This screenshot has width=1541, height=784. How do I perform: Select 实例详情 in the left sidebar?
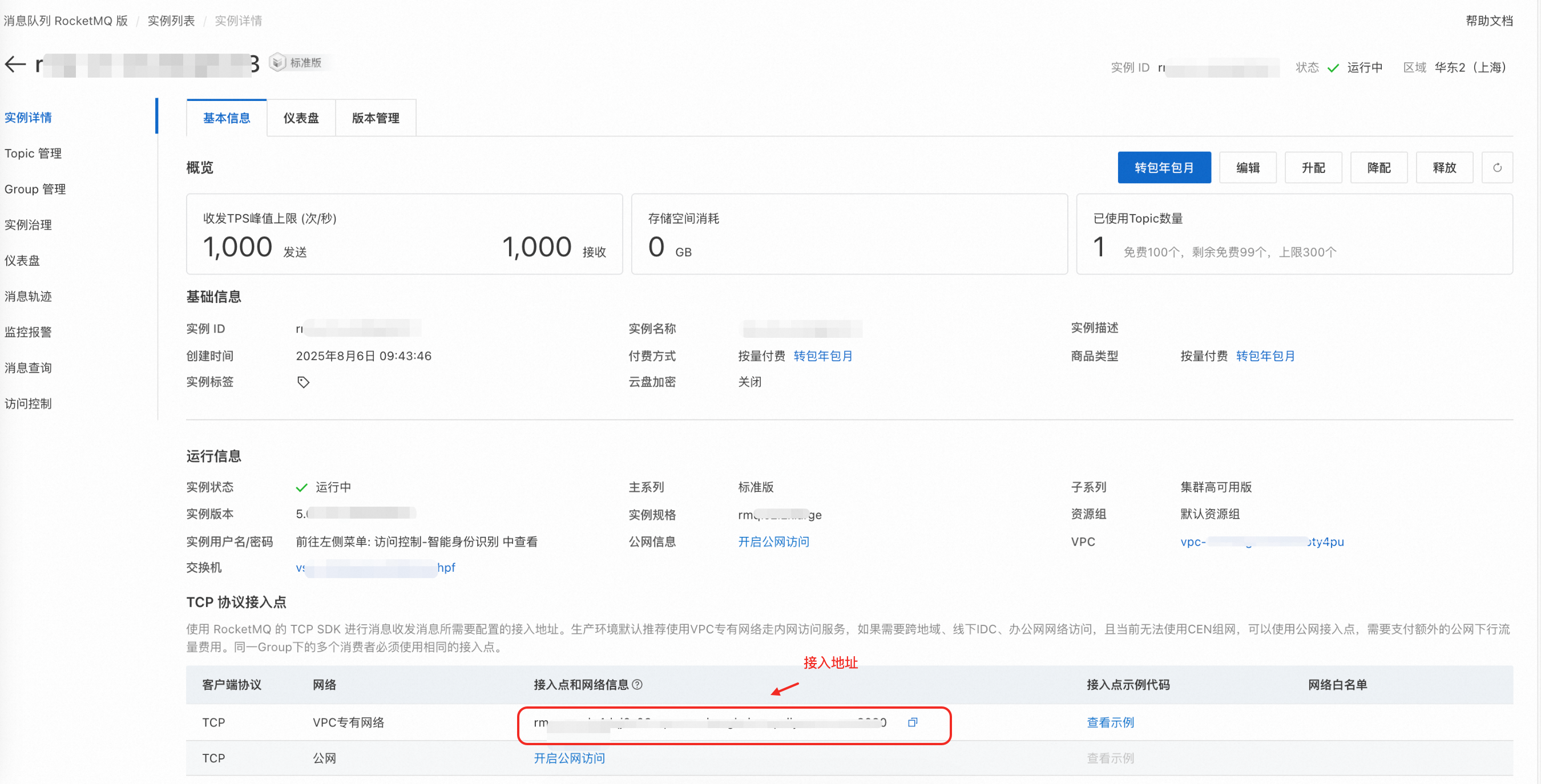[28, 117]
